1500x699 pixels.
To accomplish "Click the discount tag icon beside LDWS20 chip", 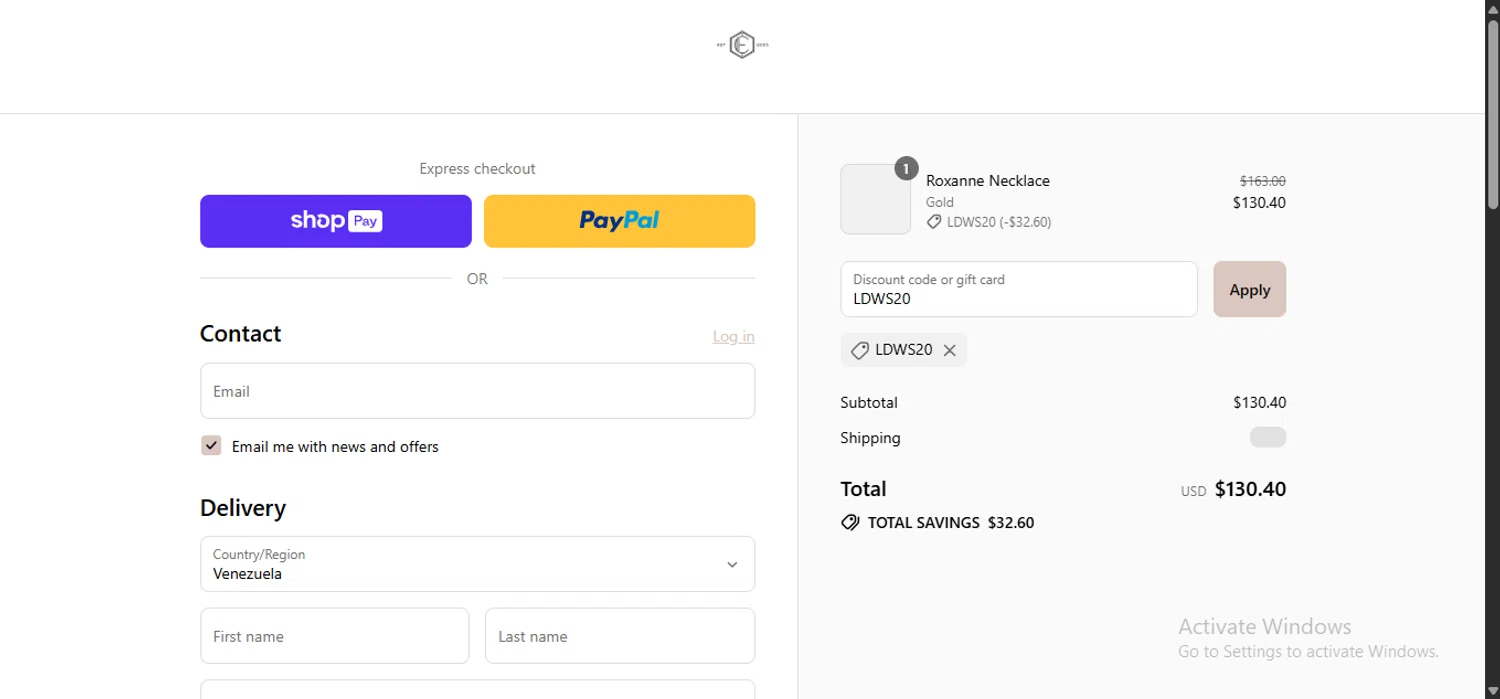I will (859, 350).
